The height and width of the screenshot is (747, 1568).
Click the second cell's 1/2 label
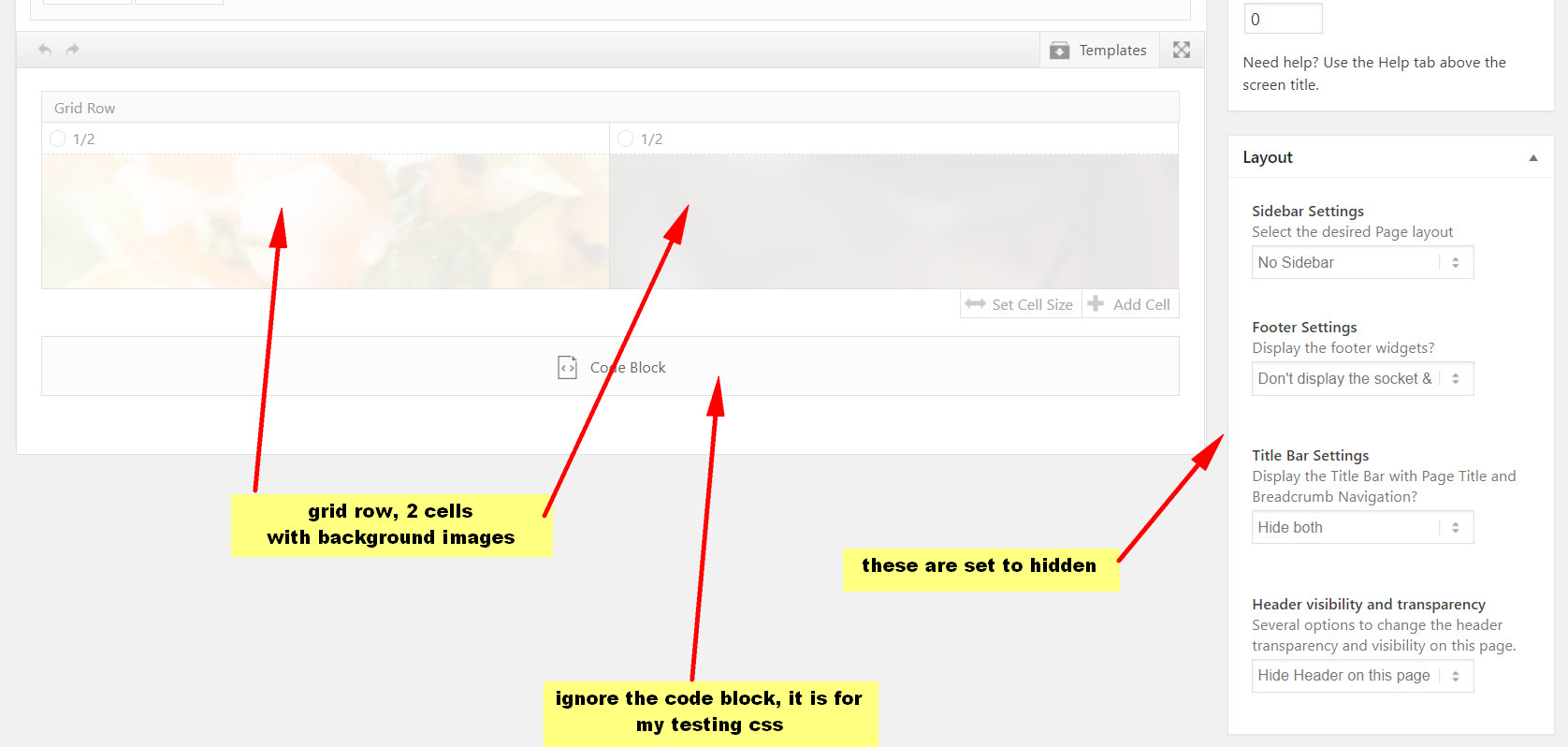[x=651, y=139]
